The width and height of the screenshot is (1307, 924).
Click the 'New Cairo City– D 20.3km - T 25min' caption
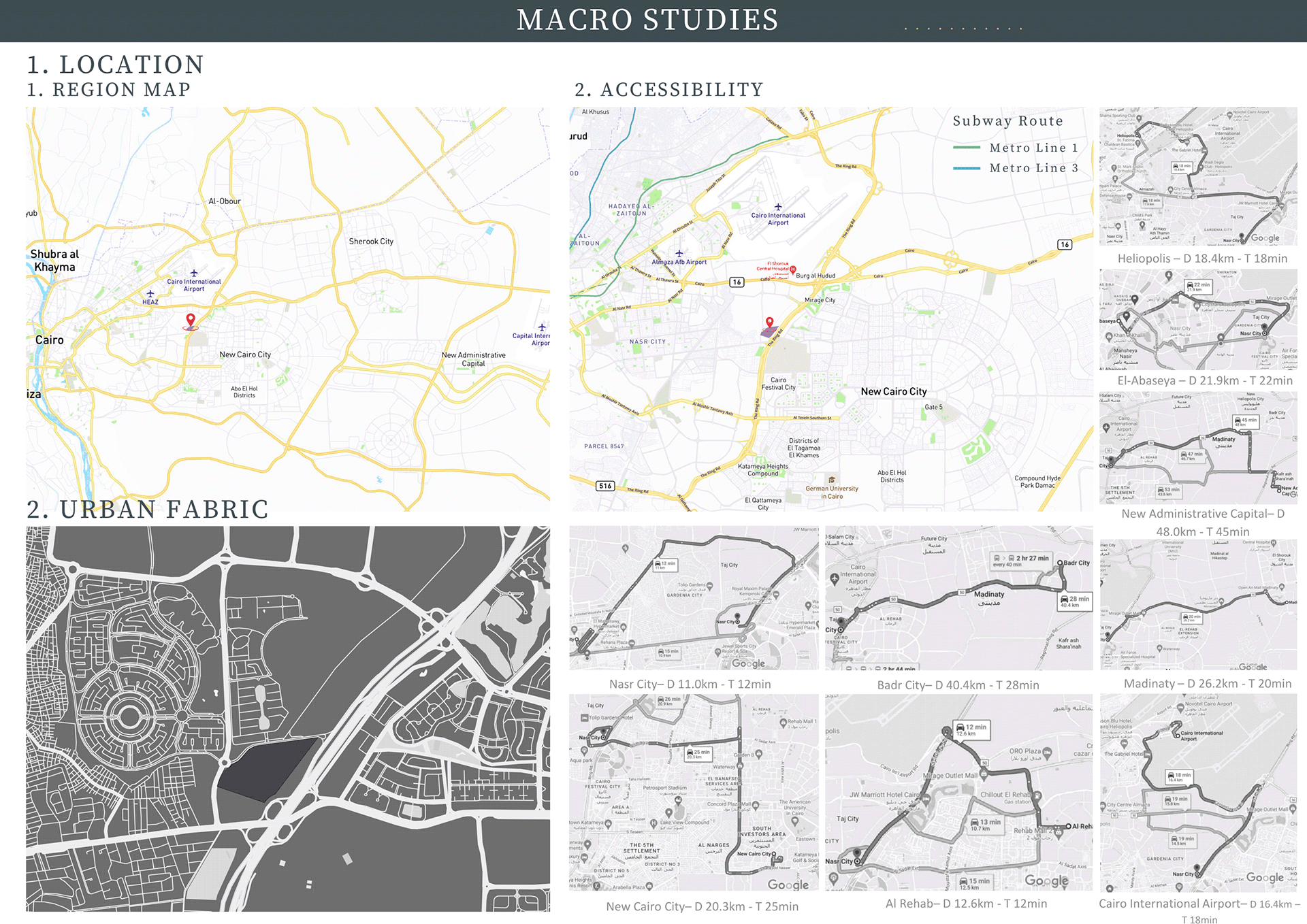click(x=702, y=906)
